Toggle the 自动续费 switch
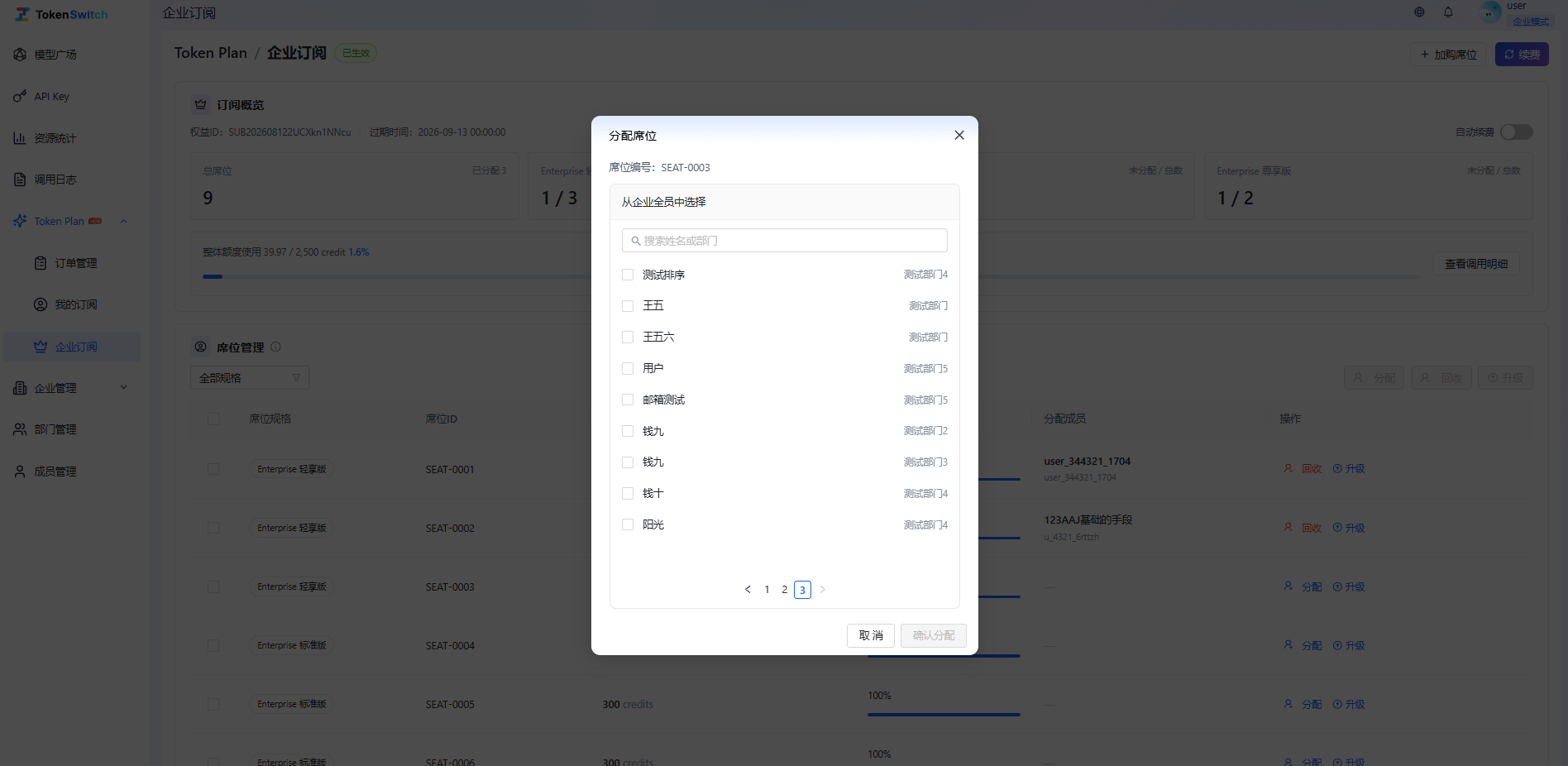This screenshot has width=1568, height=766. click(1517, 132)
